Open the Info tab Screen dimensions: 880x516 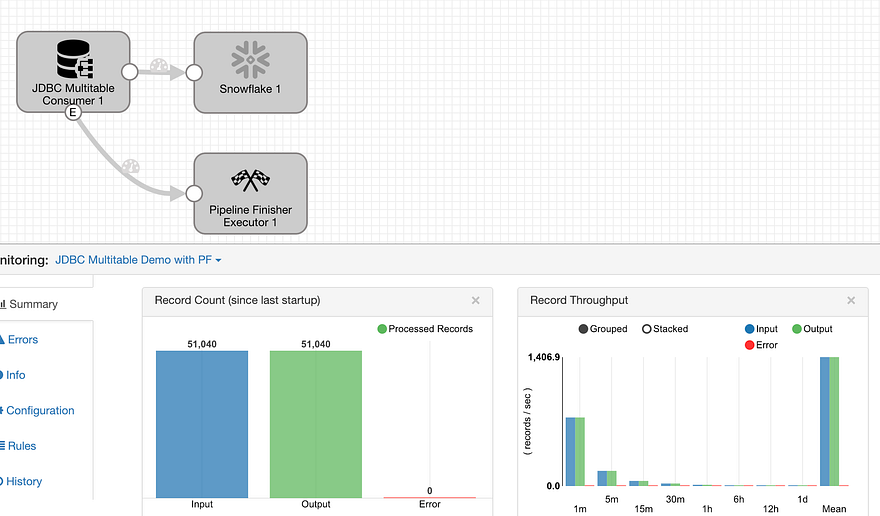13,375
